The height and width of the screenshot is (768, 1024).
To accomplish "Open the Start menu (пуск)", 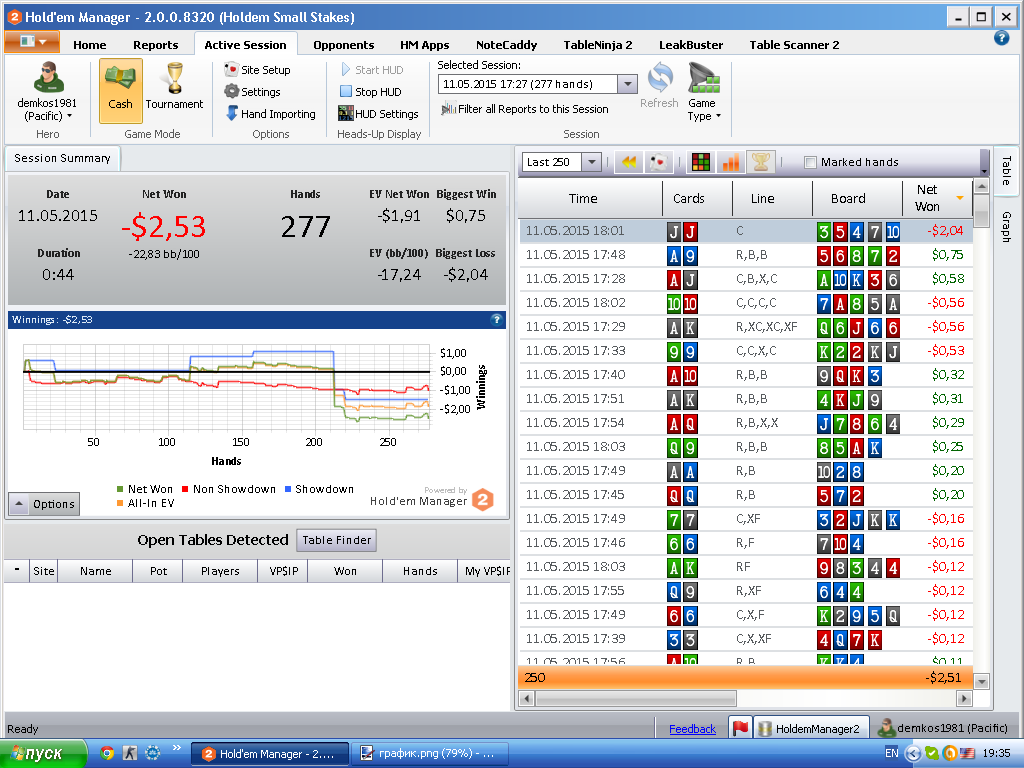I will 43,754.
